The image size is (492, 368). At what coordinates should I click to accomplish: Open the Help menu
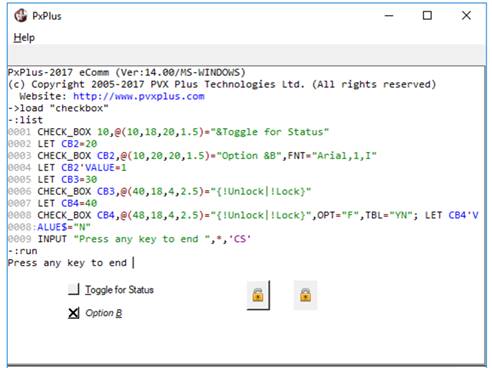pos(24,38)
